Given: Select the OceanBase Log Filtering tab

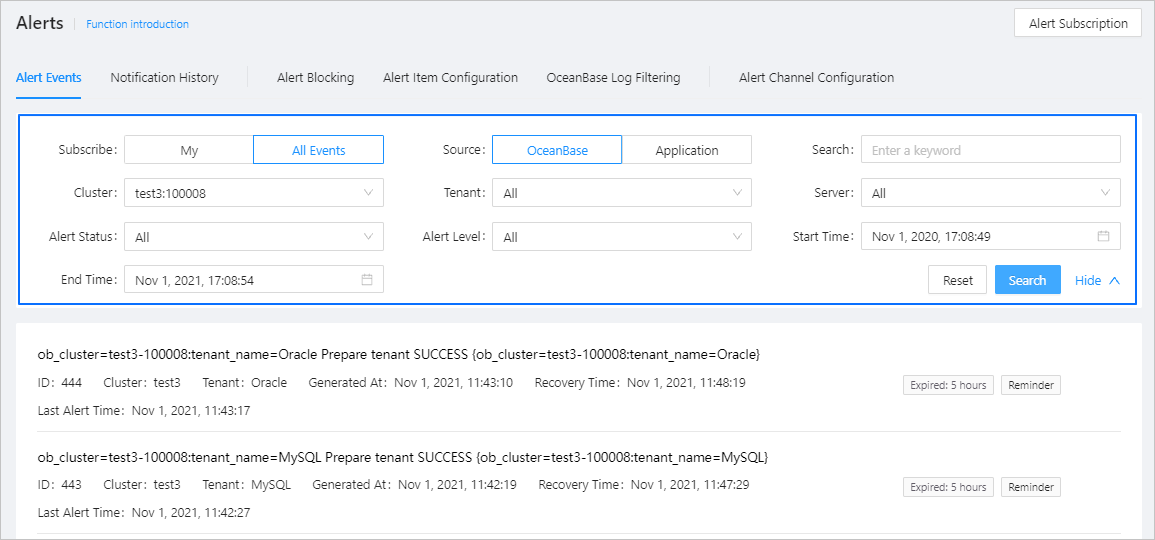Looking at the screenshot, I should tap(613, 77).
